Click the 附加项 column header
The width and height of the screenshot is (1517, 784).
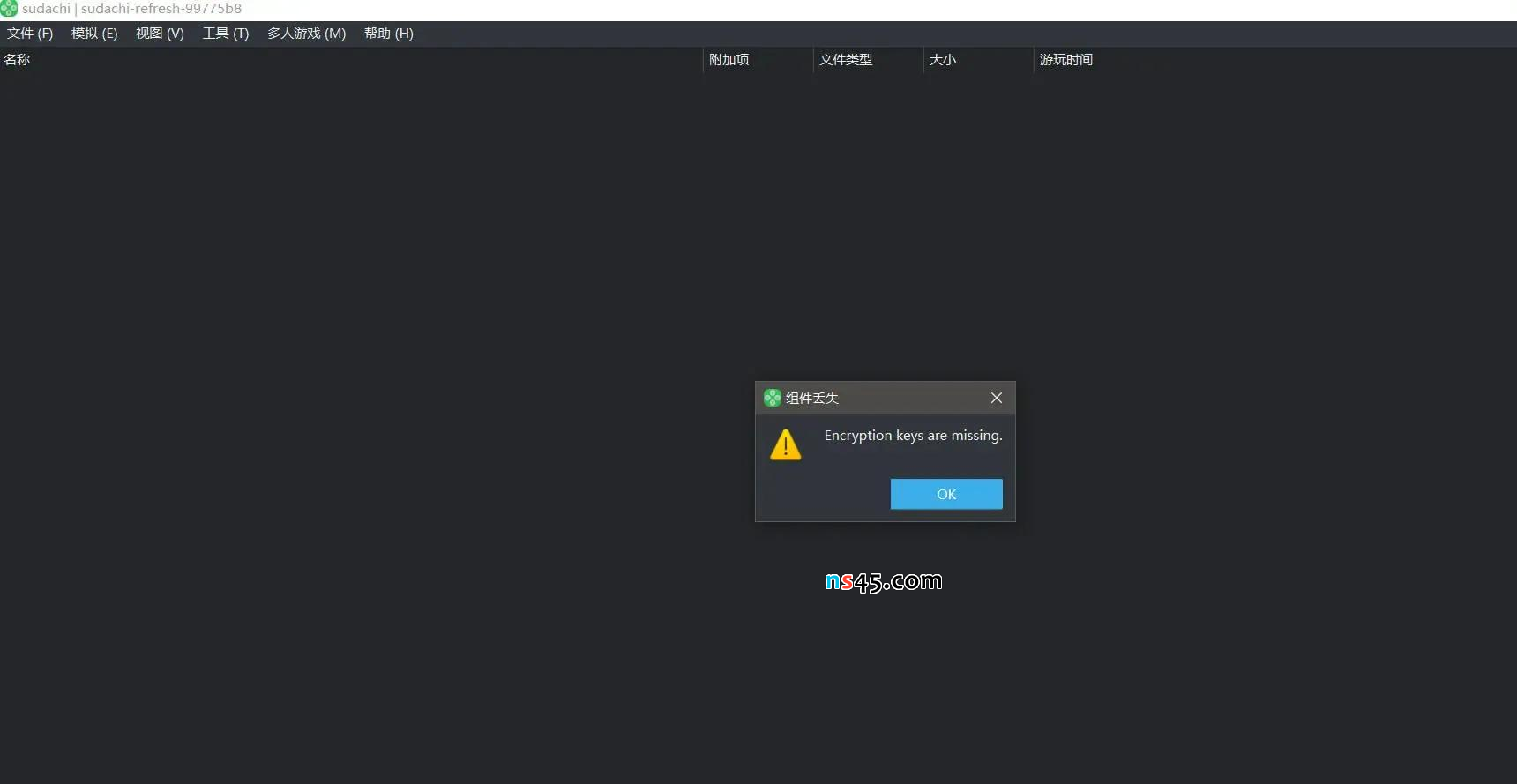pyautogui.click(x=729, y=60)
